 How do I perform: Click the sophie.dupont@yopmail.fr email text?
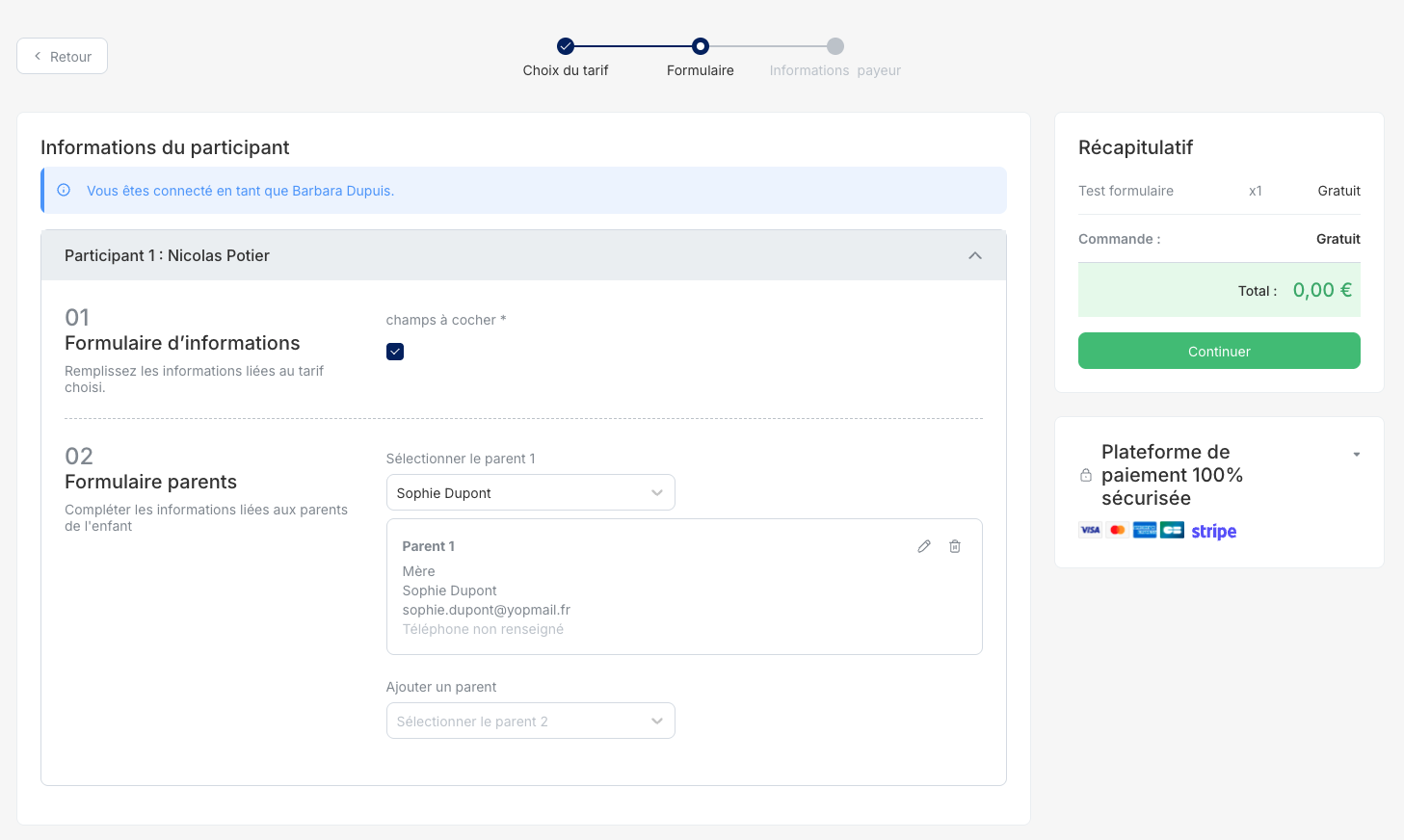(486, 610)
